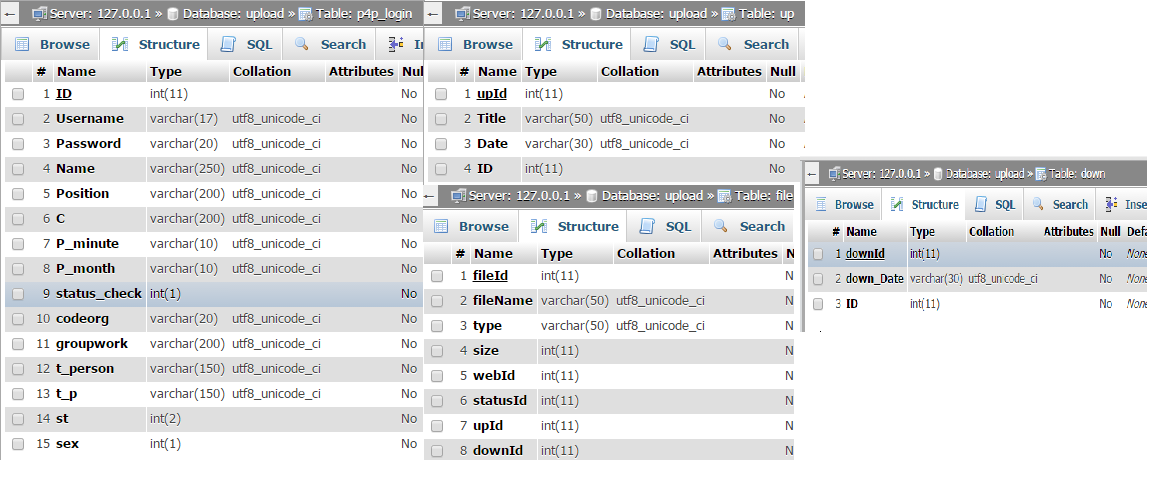Tick the checkbox for the down_Date row
The image size is (1156, 481).
[x=818, y=279]
